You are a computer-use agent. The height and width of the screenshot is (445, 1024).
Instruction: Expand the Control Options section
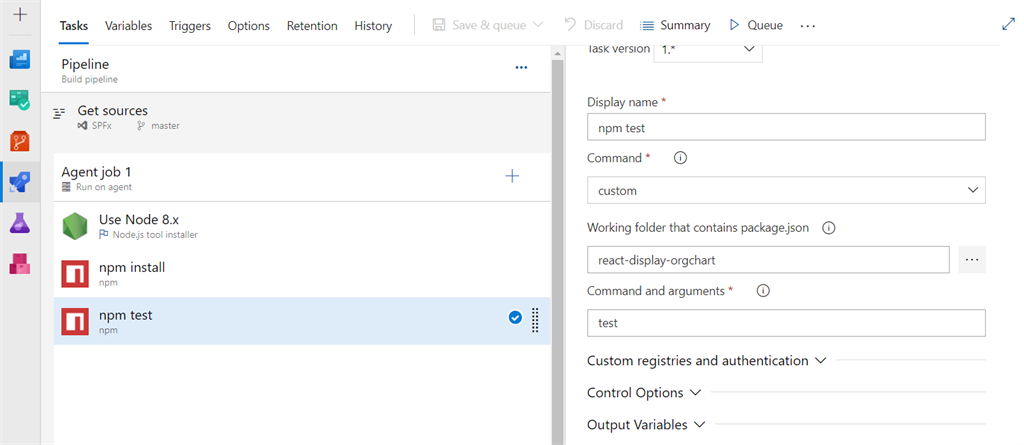tap(644, 392)
